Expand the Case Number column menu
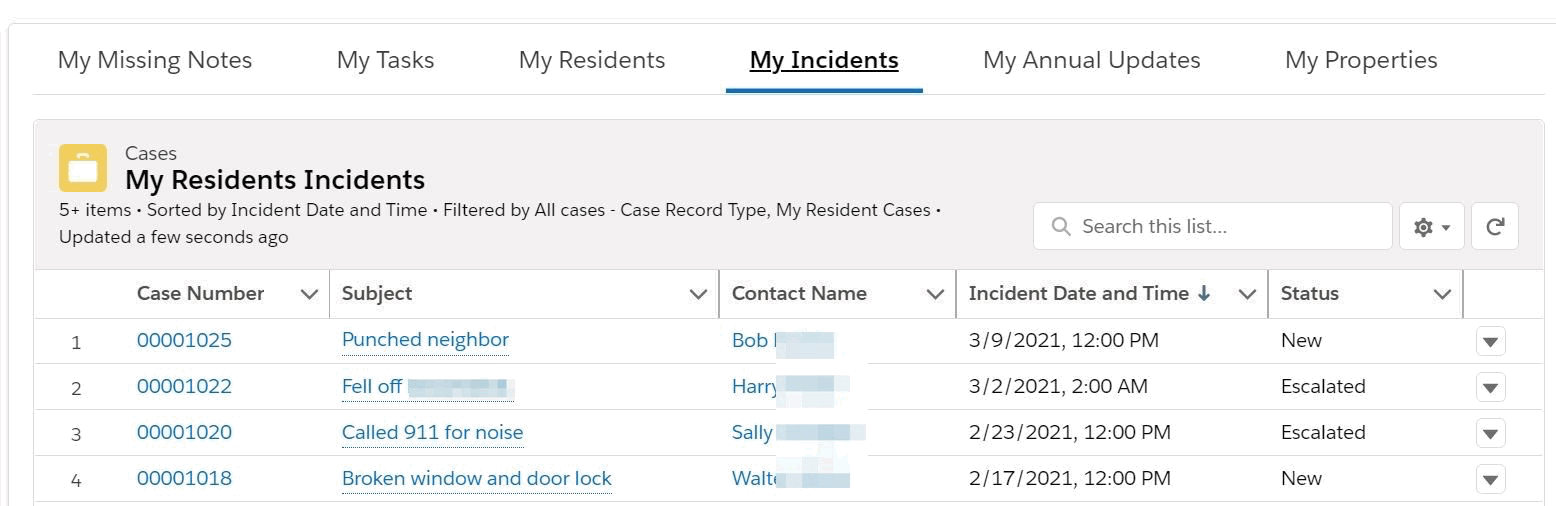 tap(309, 294)
